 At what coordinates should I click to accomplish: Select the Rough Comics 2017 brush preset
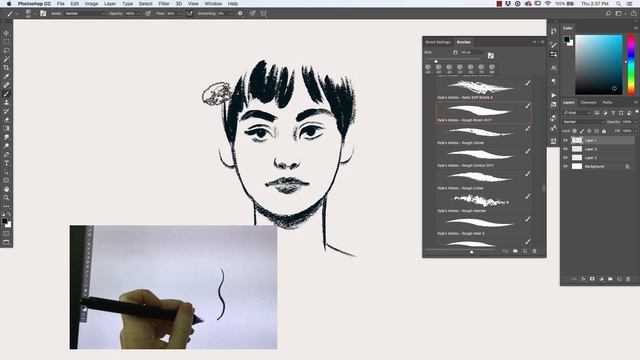point(484,158)
